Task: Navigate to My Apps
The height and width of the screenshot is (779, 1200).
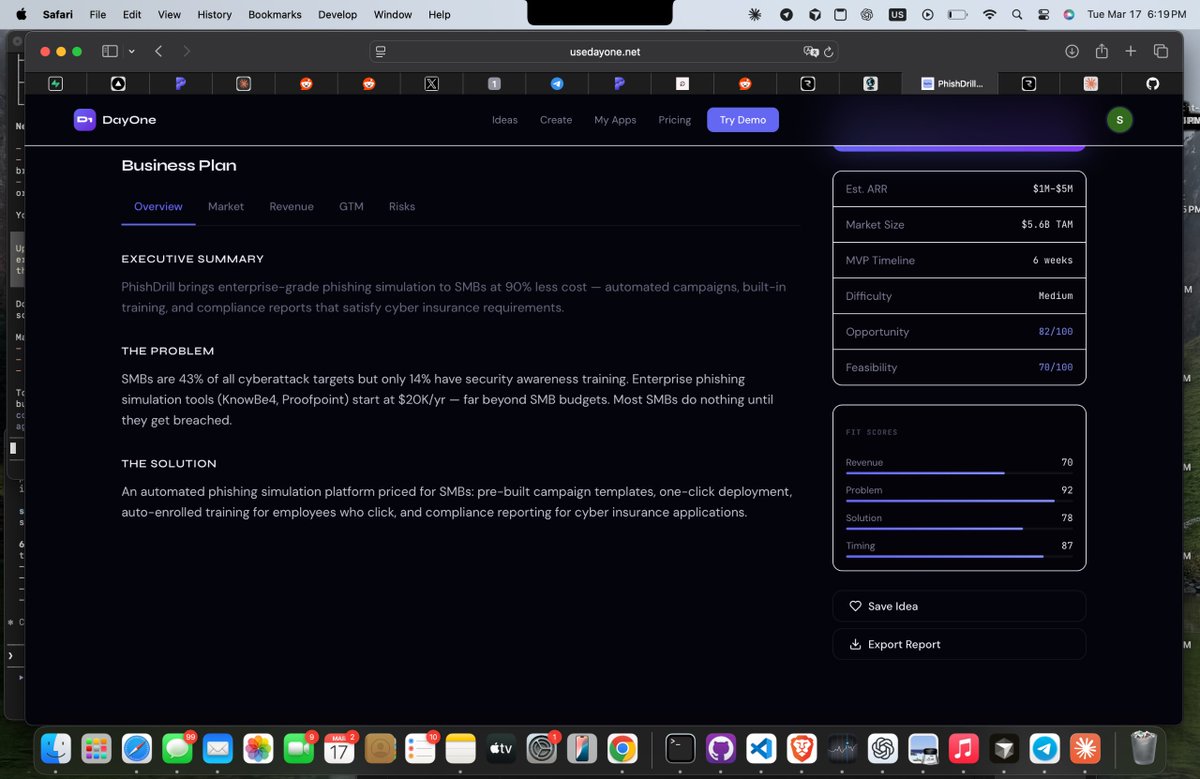Action: click(615, 120)
